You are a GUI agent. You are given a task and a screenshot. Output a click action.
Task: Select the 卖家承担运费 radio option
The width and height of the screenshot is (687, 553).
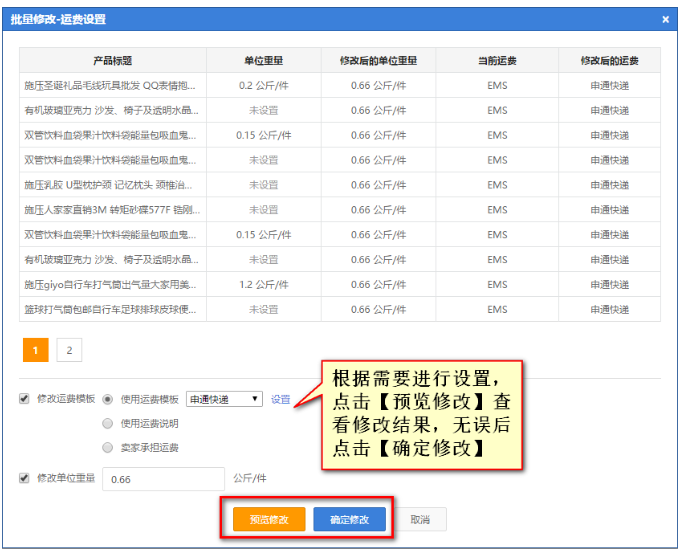pos(108,448)
